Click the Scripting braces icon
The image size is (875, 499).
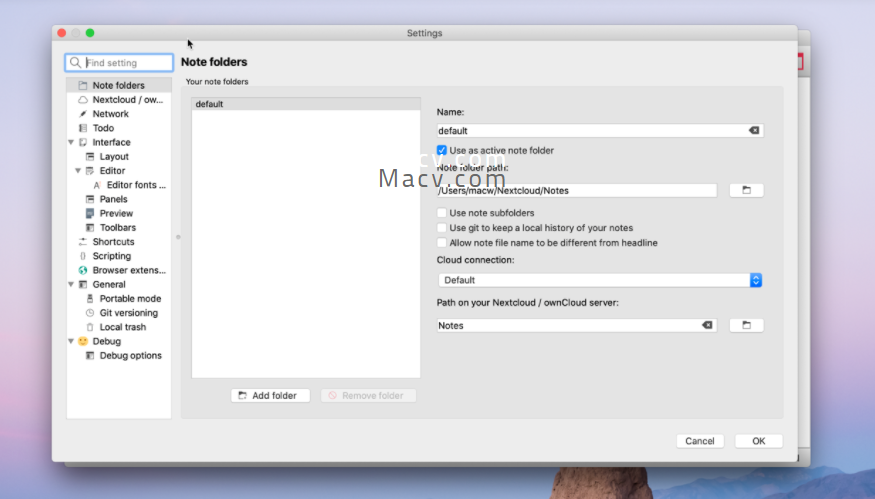coord(83,256)
